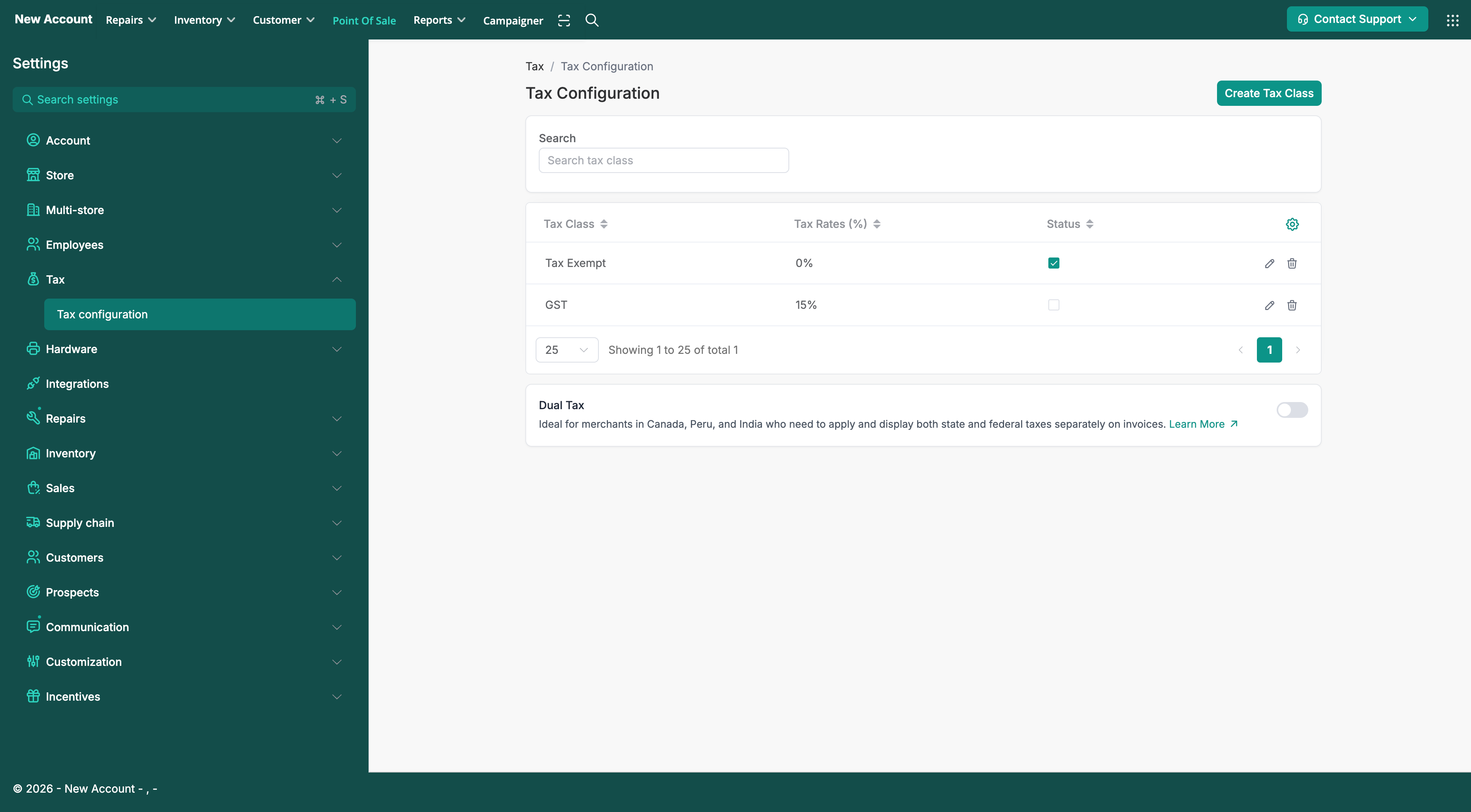Open the Reports menu
This screenshot has width=1471, height=812.
click(438, 20)
